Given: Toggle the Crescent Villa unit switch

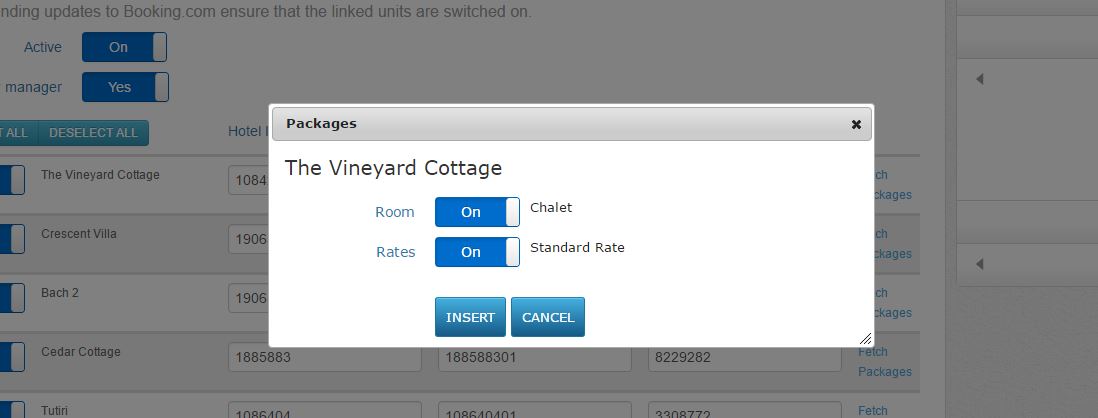Looking at the screenshot, I should click(12, 239).
